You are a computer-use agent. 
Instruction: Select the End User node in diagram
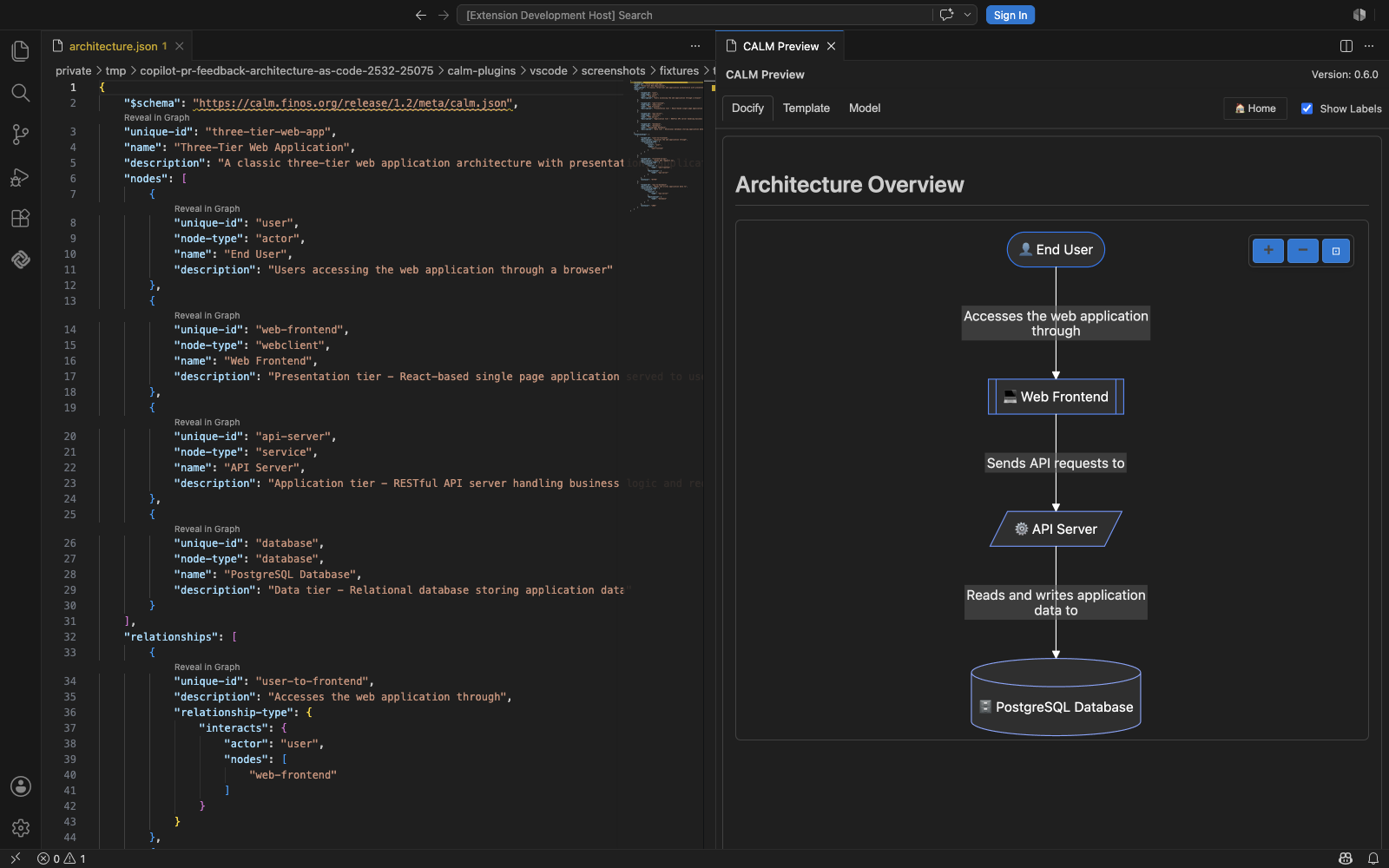pos(1056,250)
